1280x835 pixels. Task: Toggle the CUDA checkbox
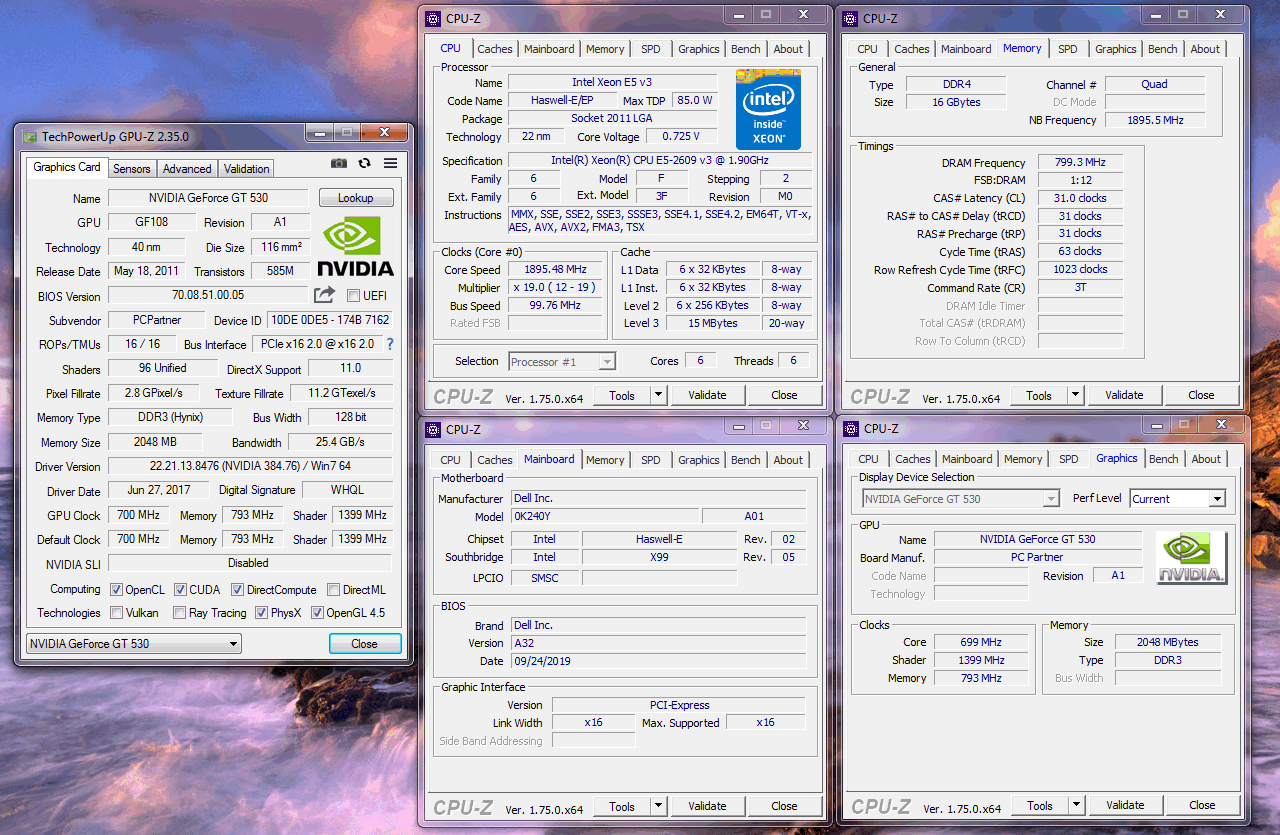tap(181, 590)
